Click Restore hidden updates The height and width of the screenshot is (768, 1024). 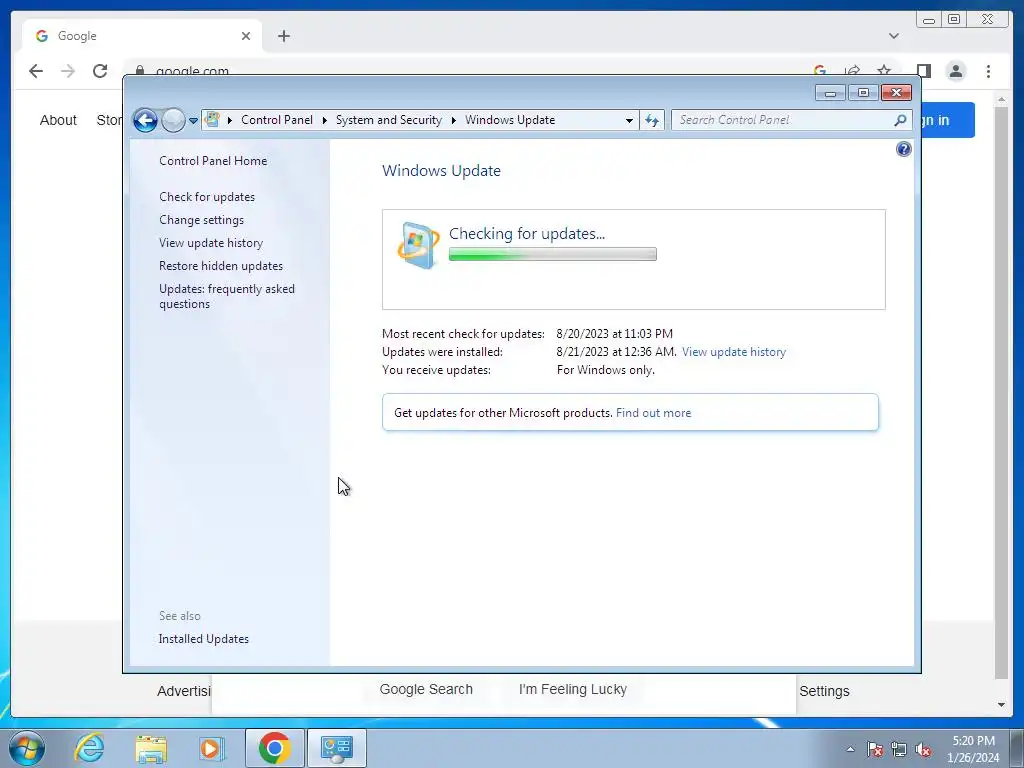(221, 266)
